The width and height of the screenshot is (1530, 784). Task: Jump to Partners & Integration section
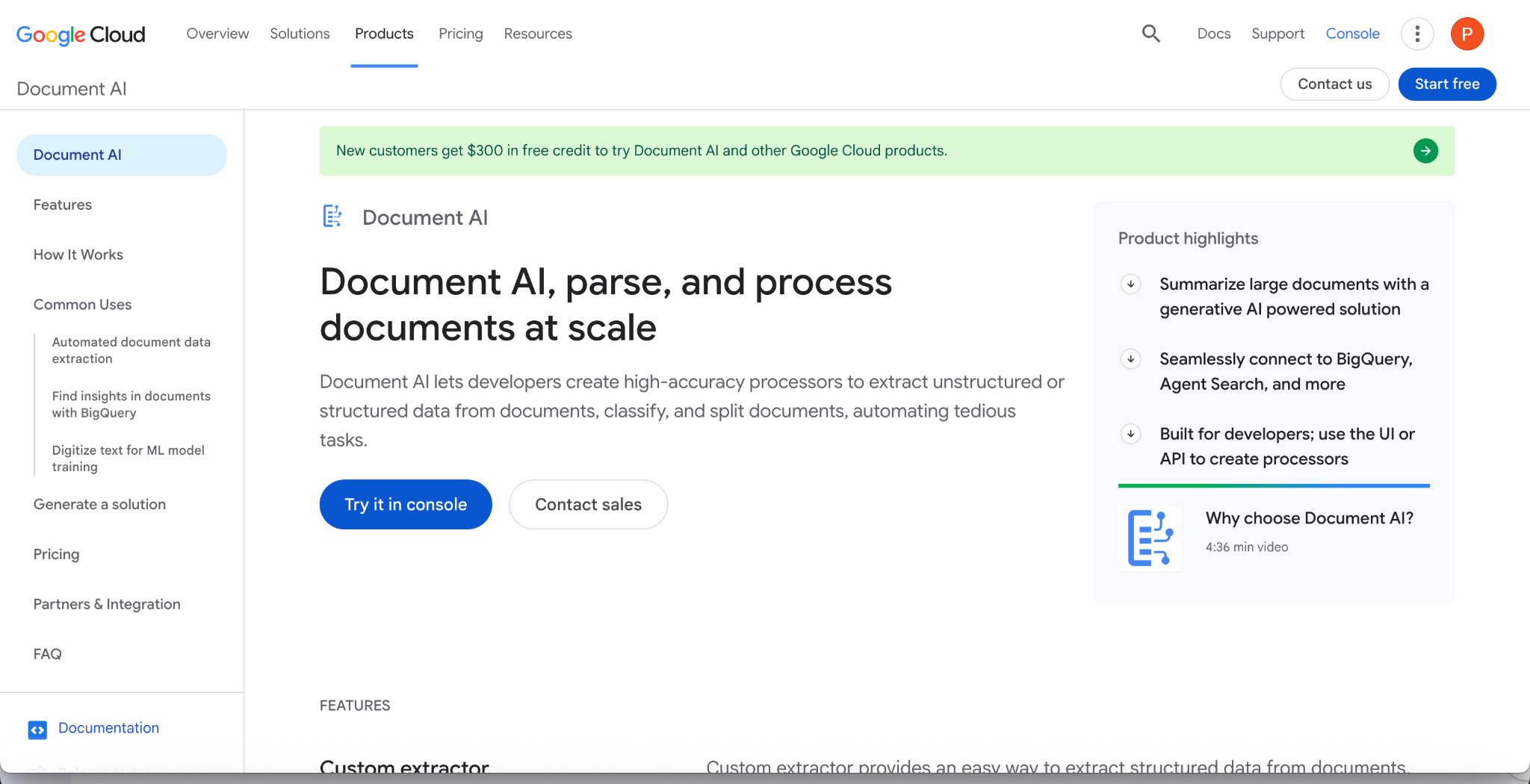coord(107,604)
